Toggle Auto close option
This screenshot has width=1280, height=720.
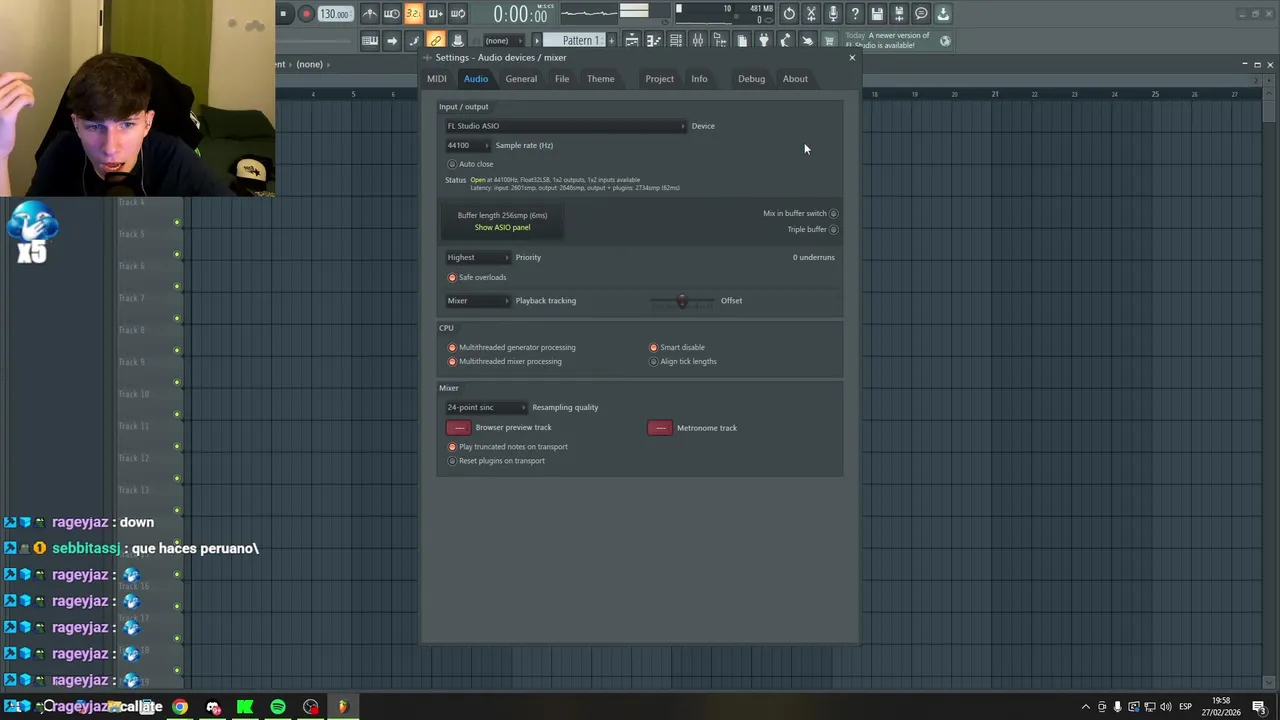(471, 164)
